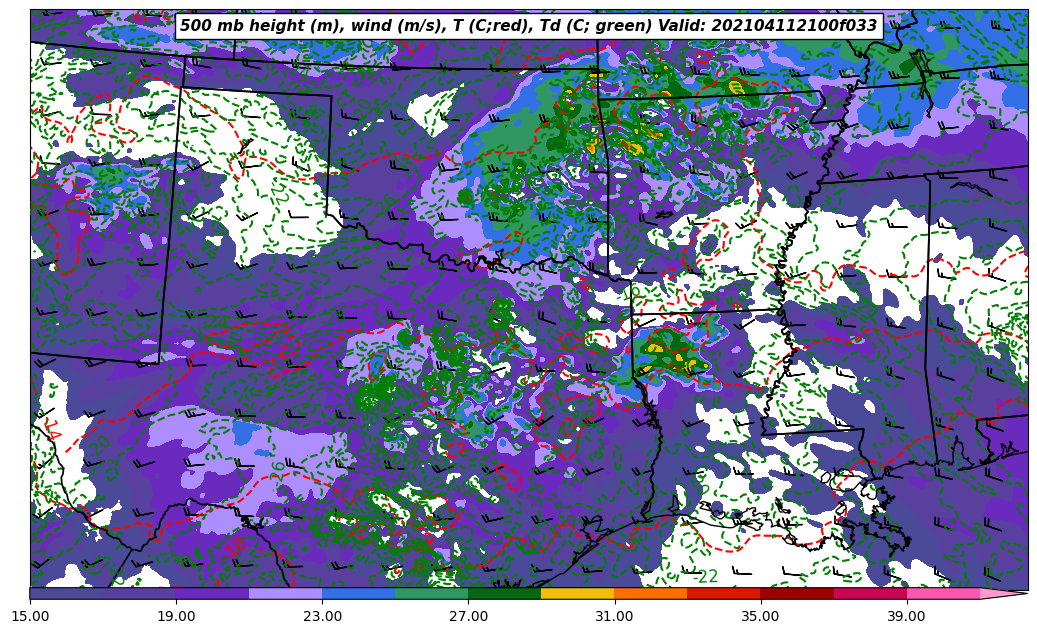The height and width of the screenshot is (633, 1037).
Task: Select the 23.00 colorbar tick label
Action: [322, 617]
